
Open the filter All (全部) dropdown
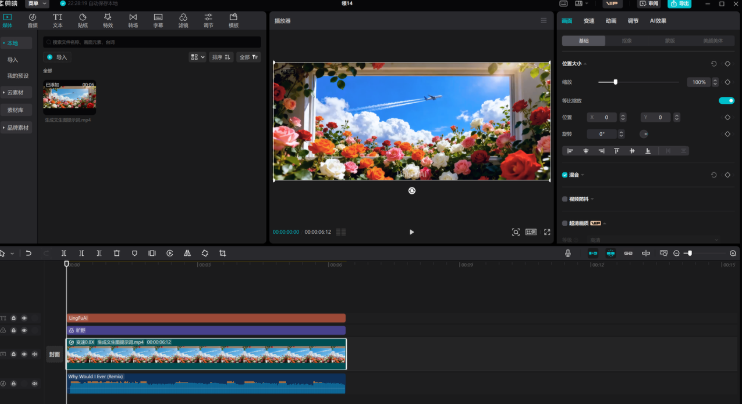tap(249, 57)
